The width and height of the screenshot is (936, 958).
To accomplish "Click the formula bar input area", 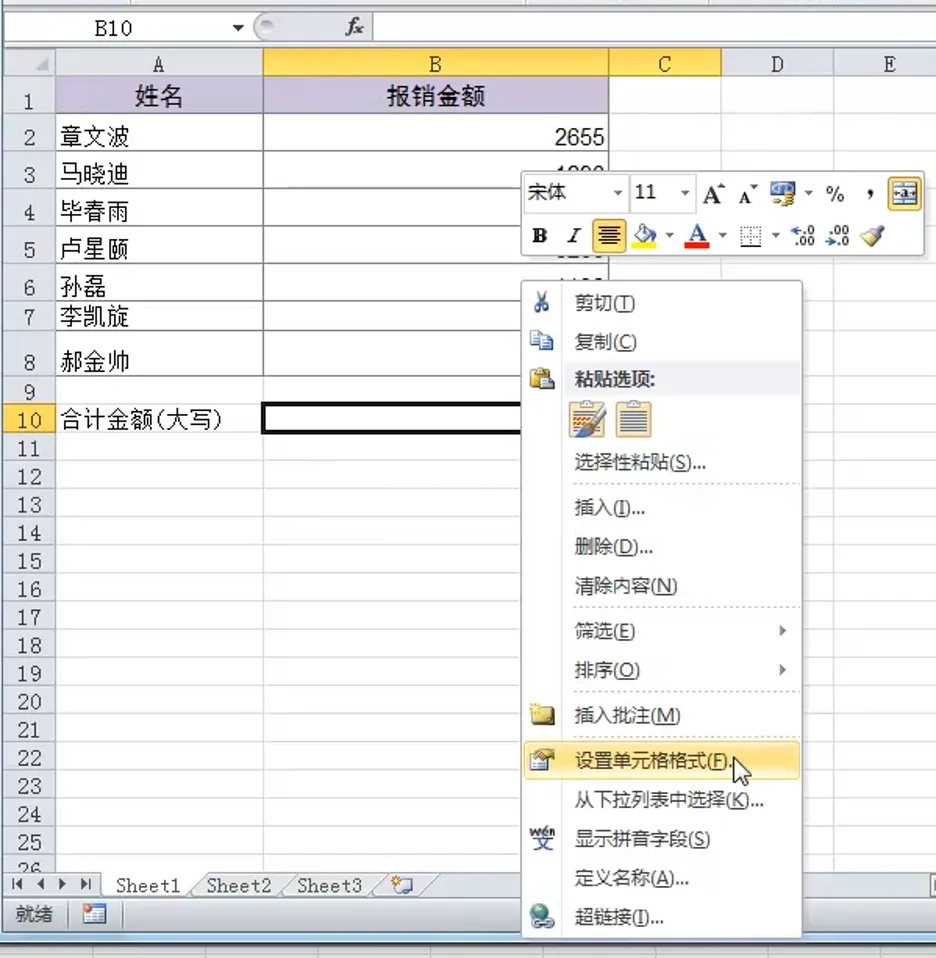I will pos(654,27).
